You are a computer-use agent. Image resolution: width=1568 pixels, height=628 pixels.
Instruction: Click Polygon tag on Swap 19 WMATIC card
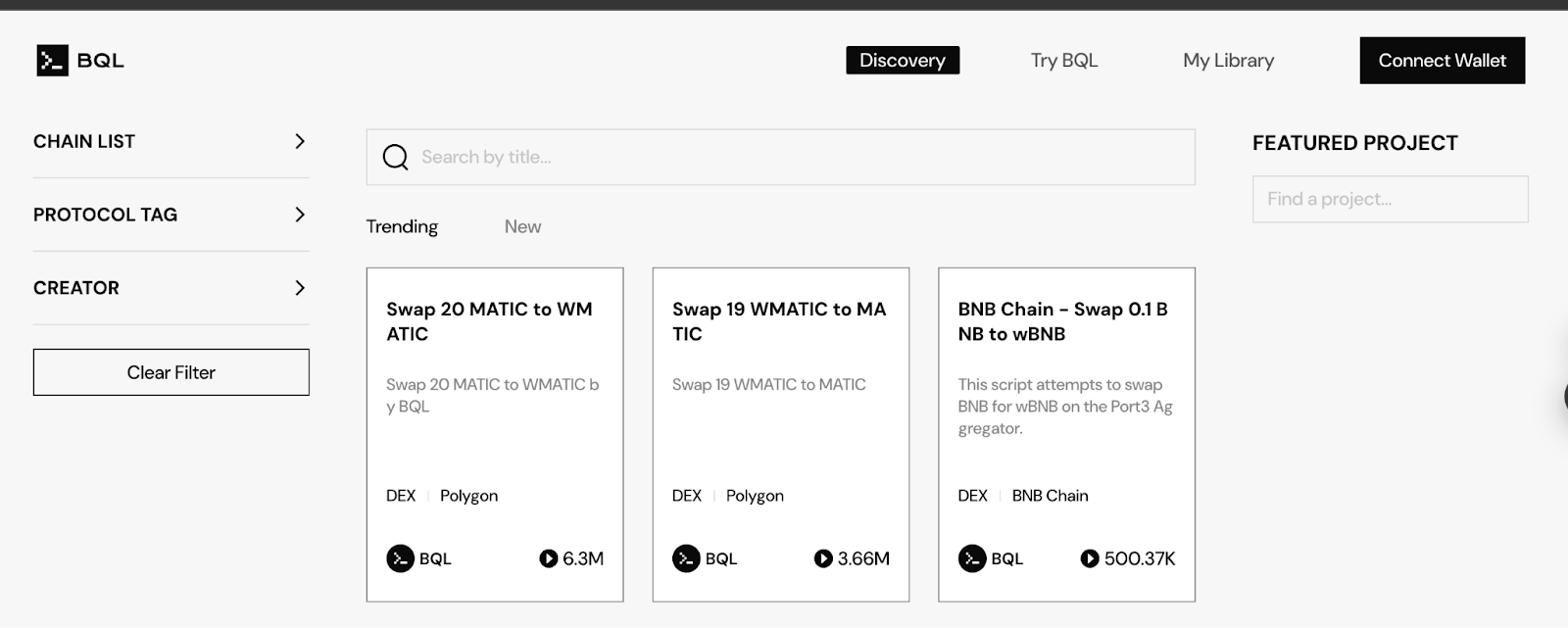755,496
